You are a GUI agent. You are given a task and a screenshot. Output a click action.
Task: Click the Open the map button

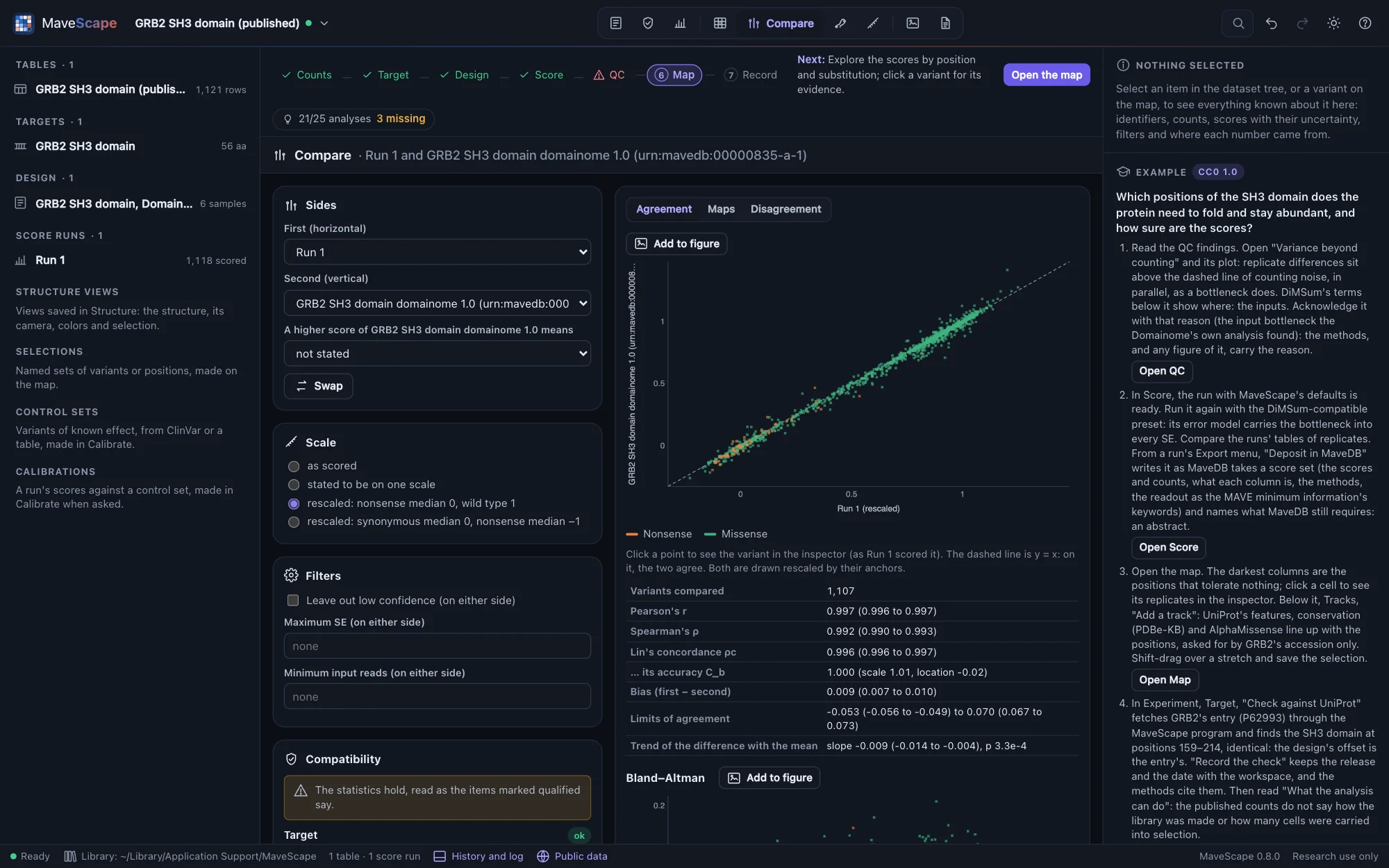(1047, 75)
